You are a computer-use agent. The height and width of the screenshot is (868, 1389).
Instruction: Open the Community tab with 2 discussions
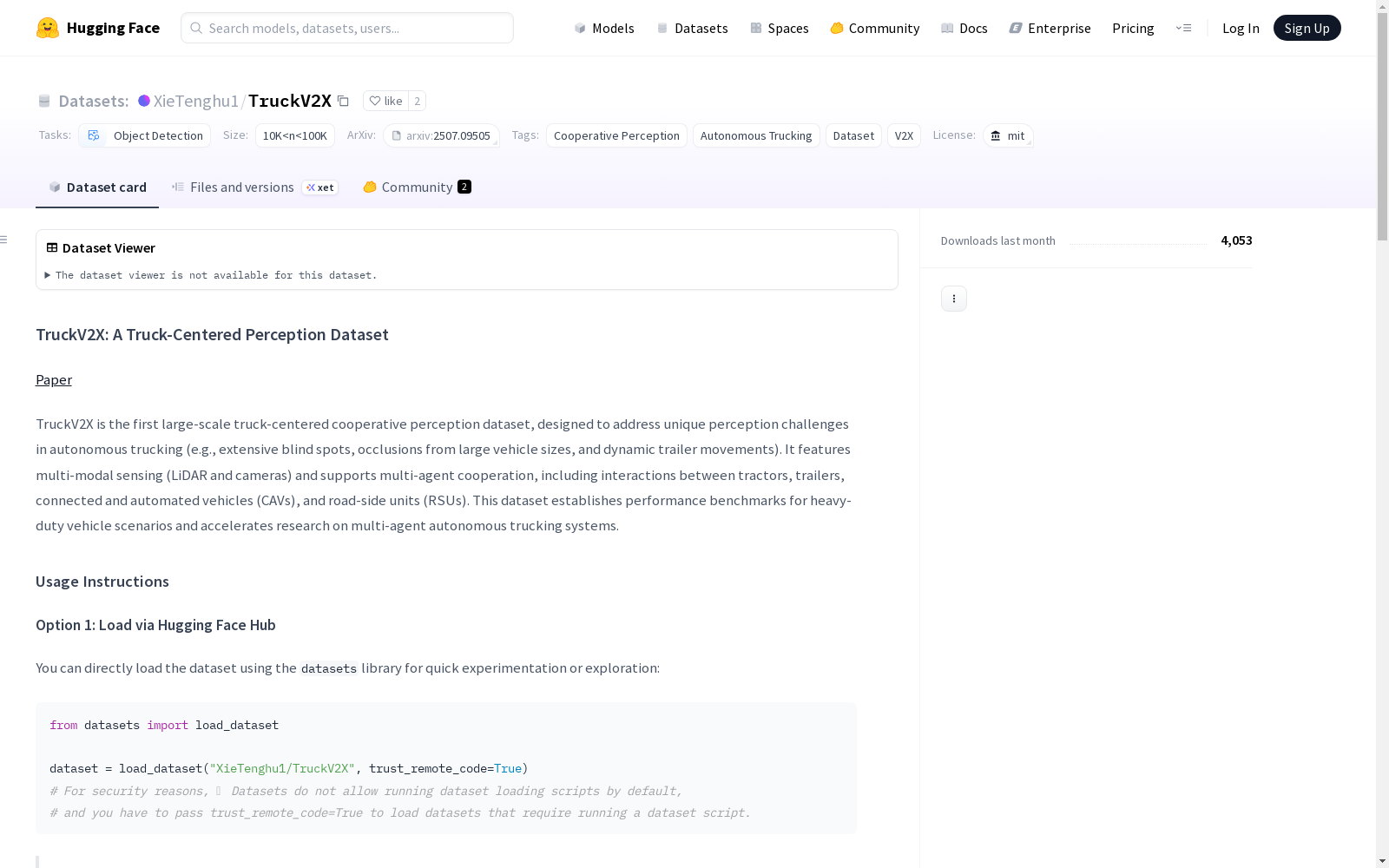[417, 187]
